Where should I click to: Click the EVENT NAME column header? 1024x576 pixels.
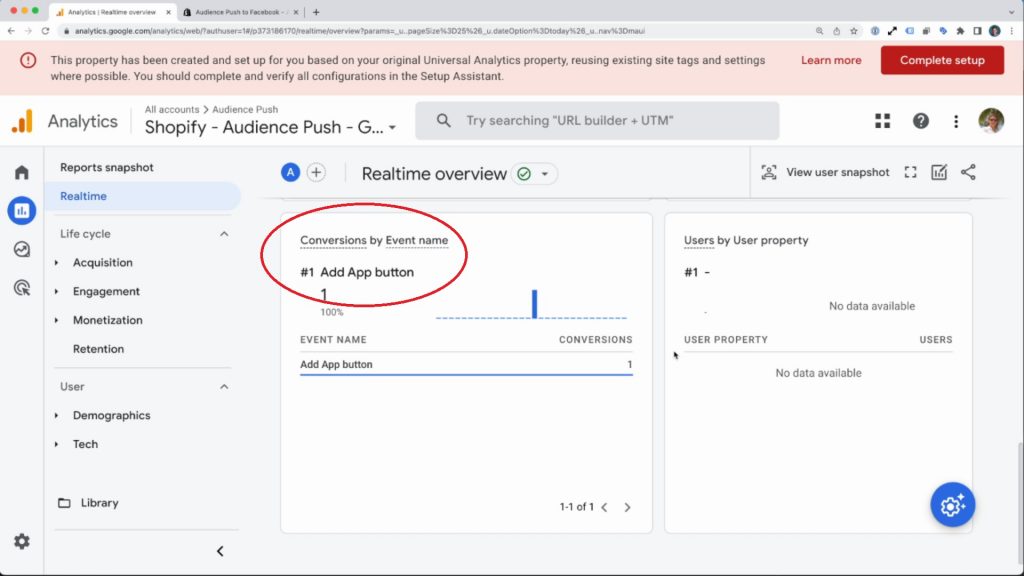333,340
